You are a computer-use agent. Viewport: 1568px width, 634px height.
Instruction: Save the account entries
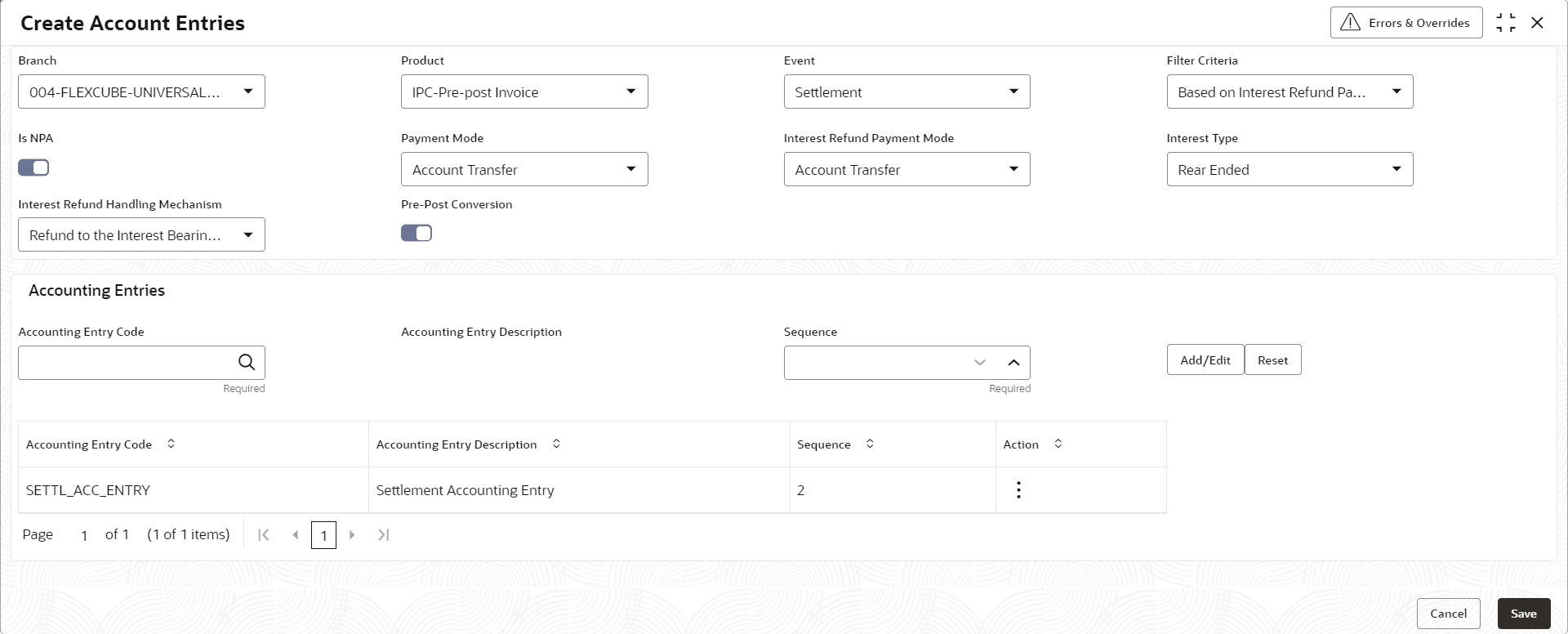[x=1523, y=614]
